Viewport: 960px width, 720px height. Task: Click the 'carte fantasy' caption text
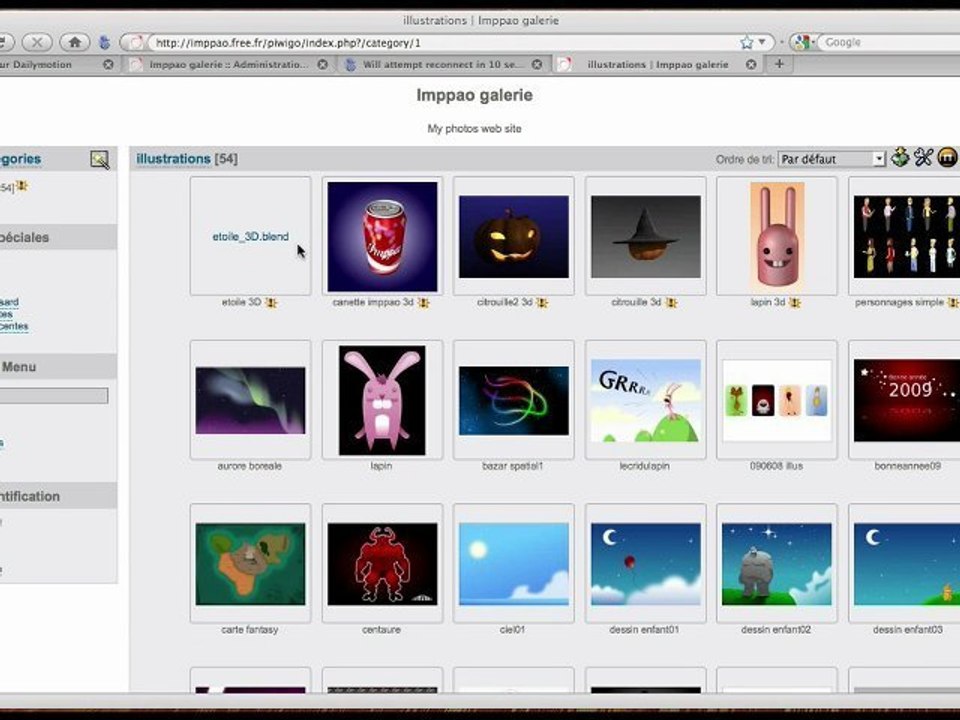[250, 629]
